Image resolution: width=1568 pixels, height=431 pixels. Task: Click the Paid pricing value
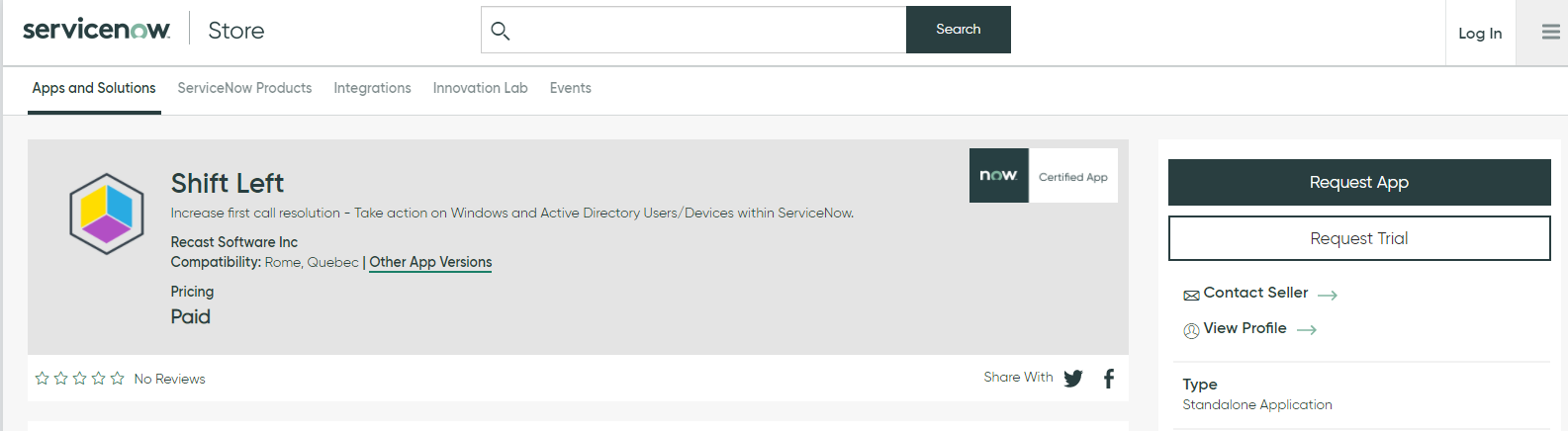click(190, 316)
